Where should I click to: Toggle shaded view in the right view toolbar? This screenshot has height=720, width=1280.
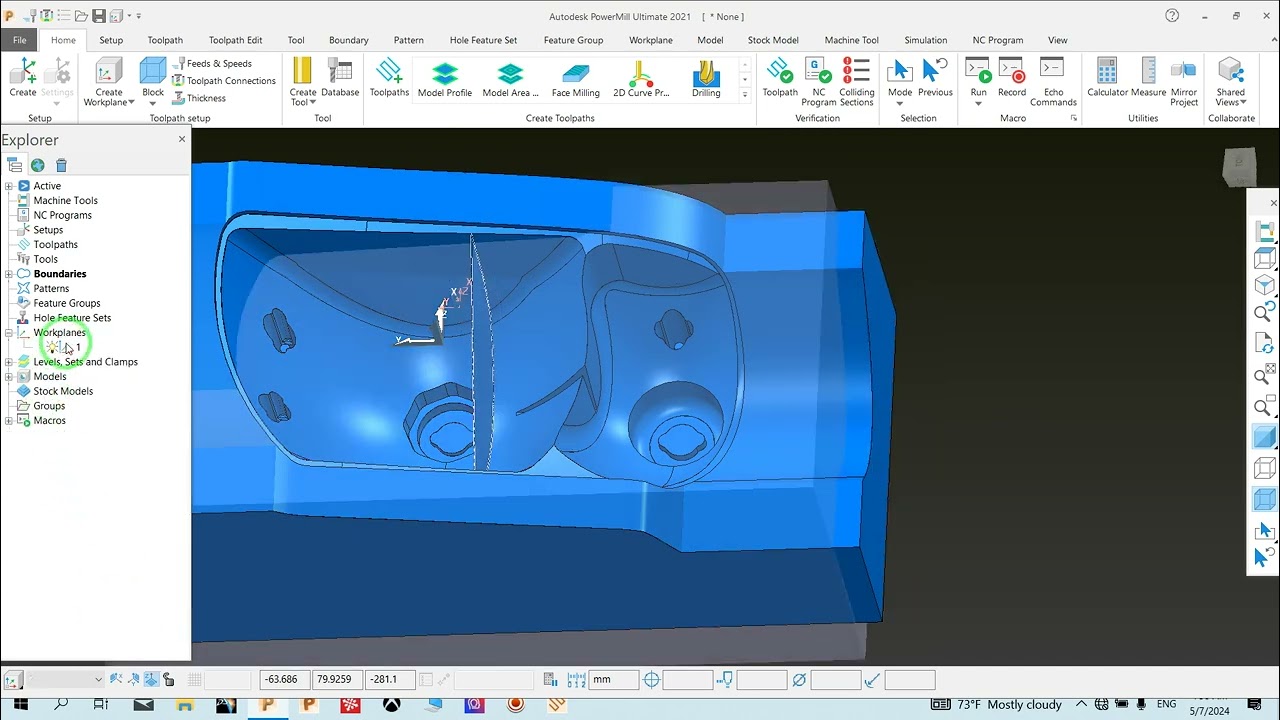(1265, 437)
